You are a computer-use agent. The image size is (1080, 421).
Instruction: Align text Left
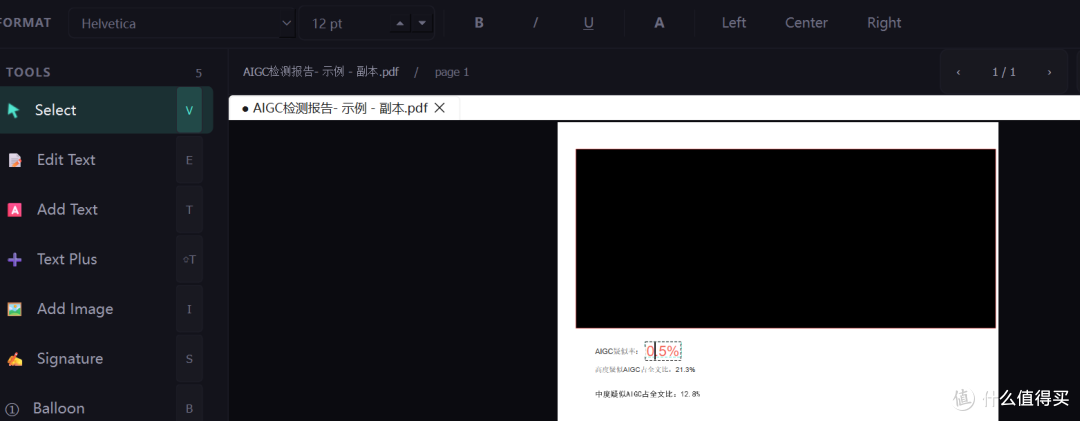click(734, 23)
